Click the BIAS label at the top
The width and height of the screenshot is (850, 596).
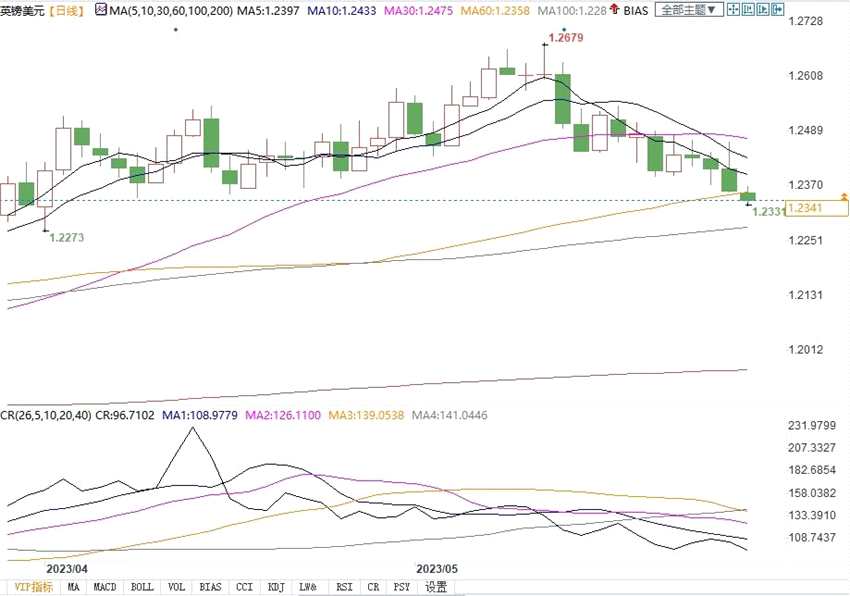coord(635,10)
